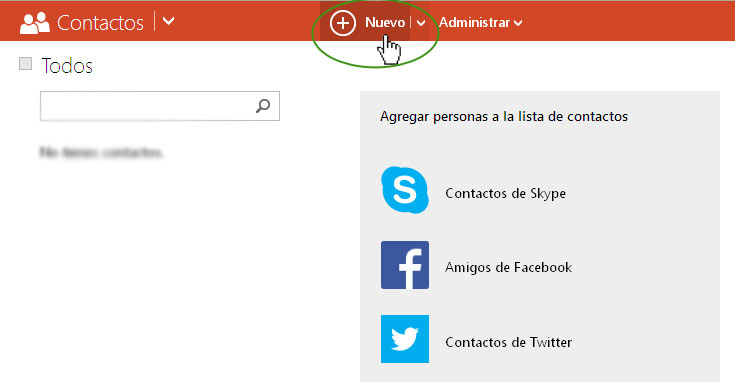Expand the arrow next to Nuevo

[x=420, y=22]
